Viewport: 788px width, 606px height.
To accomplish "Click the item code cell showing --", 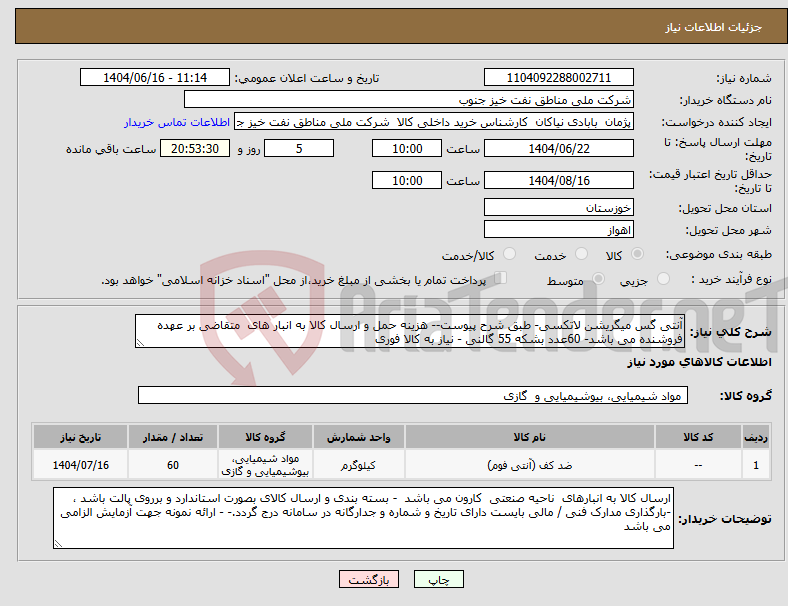I will click(698, 465).
